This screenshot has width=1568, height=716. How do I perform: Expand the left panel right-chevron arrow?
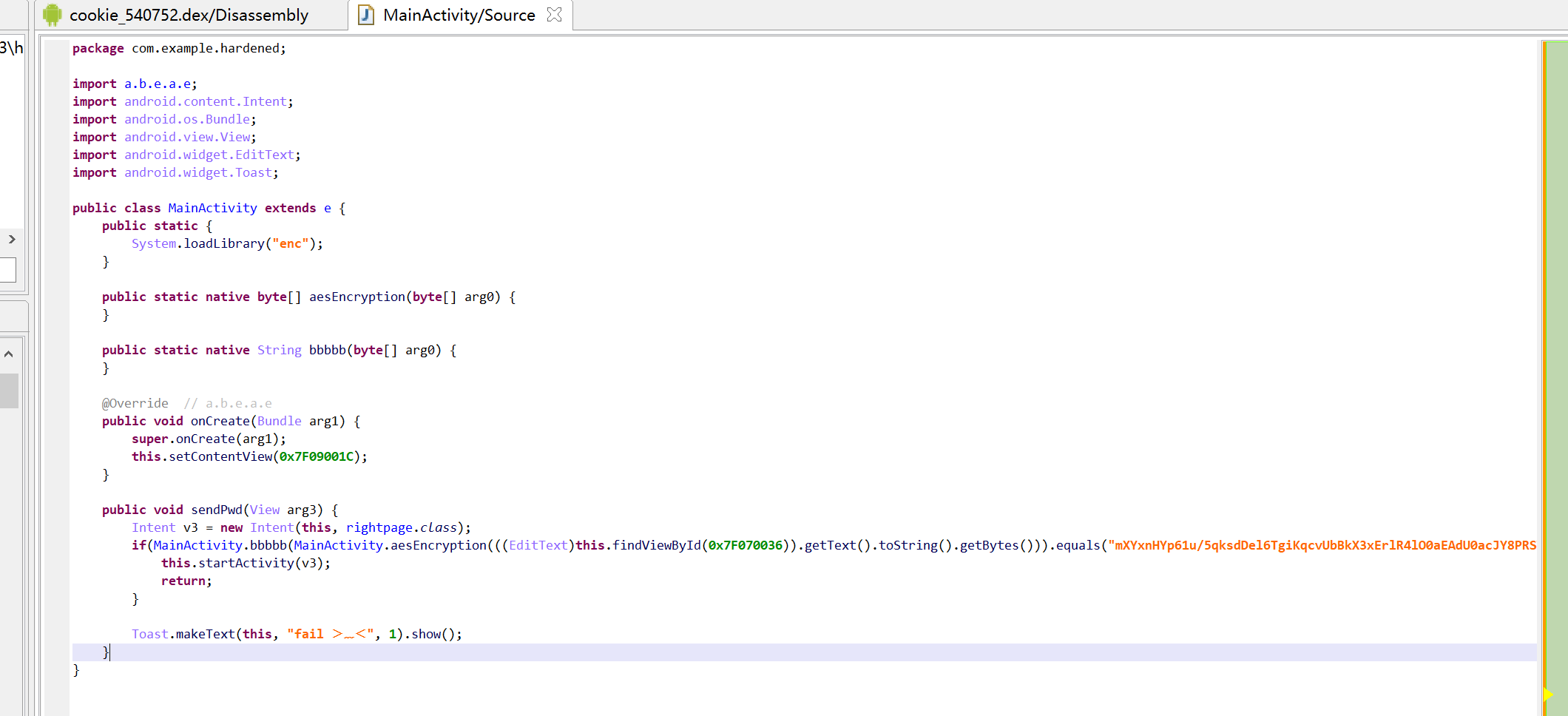click(12, 239)
